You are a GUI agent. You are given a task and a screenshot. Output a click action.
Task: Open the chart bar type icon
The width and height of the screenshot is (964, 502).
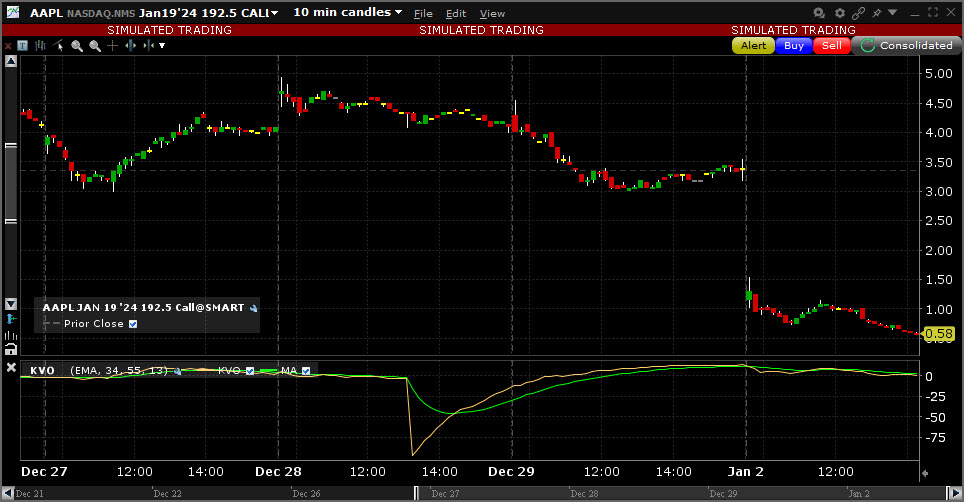[x=41, y=45]
